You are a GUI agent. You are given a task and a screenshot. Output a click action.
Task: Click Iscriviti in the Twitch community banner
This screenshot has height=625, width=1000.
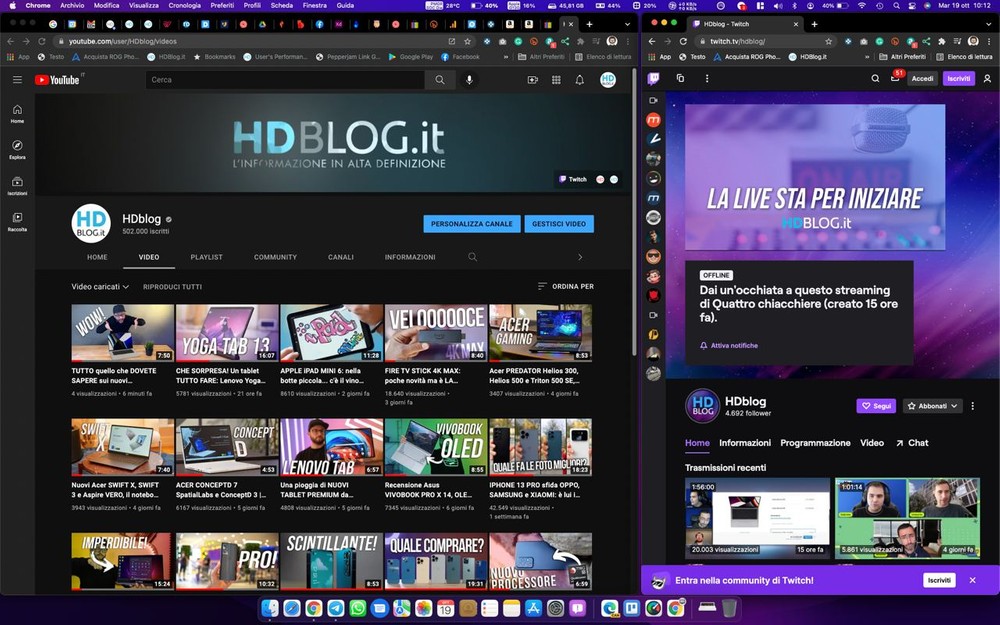tap(939, 580)
